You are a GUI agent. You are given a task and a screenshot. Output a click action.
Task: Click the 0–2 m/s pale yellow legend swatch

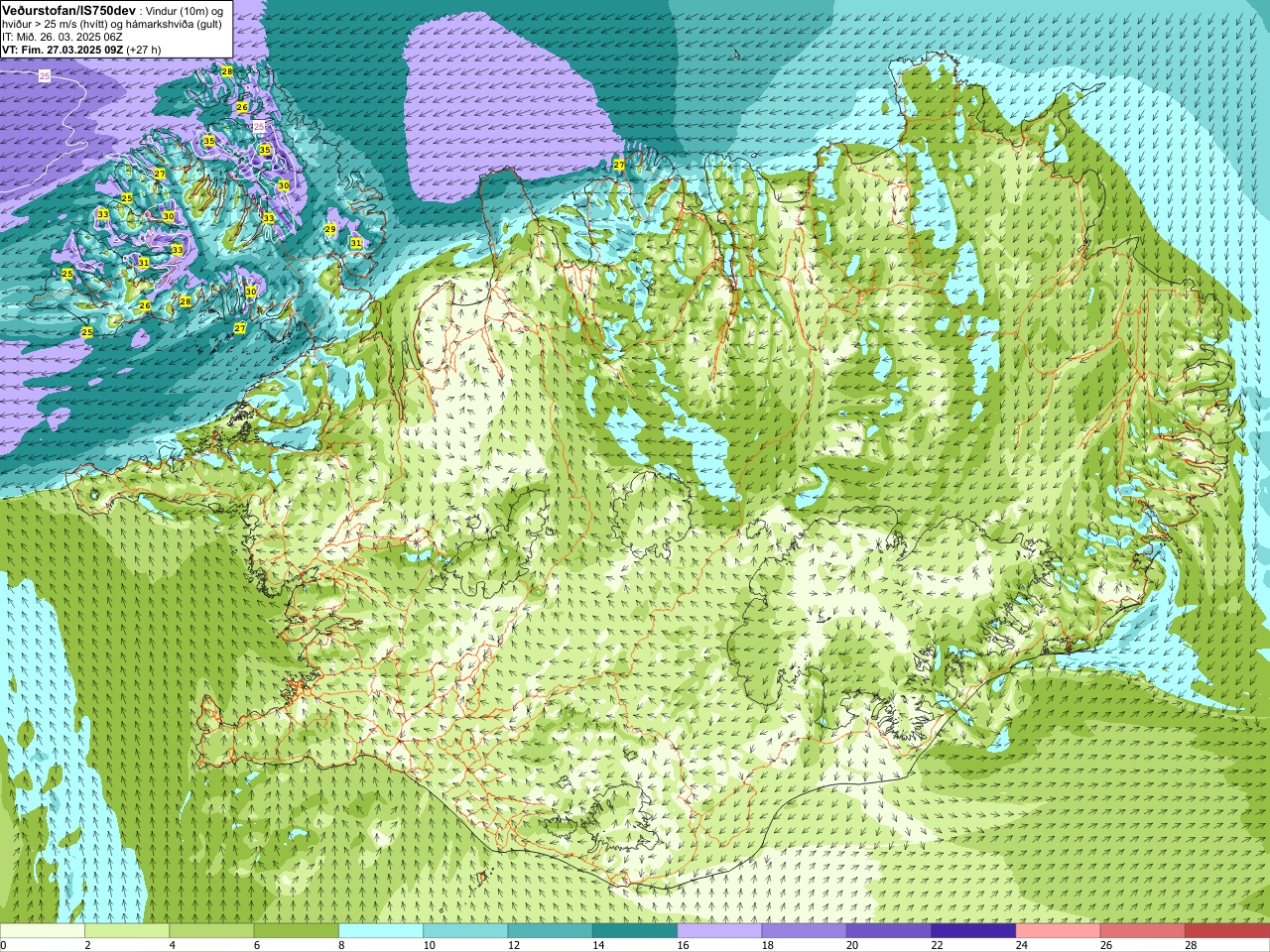43,931
